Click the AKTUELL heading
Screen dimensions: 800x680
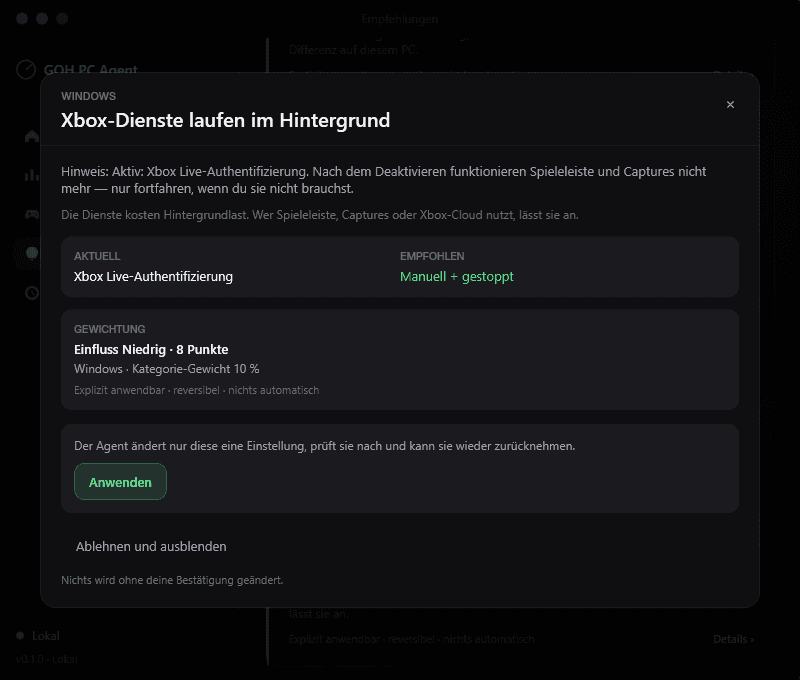pos(97,256)
